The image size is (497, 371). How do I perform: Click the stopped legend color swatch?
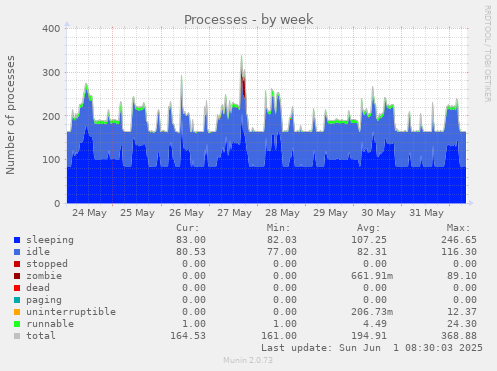click(17, 264)
